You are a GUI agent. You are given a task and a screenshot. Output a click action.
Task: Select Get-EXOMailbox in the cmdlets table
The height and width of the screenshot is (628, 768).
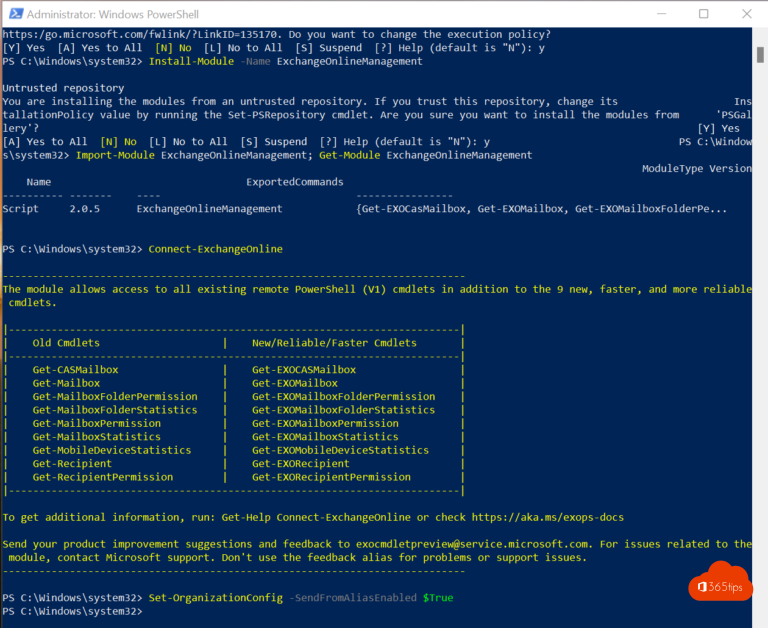point(295,383)
